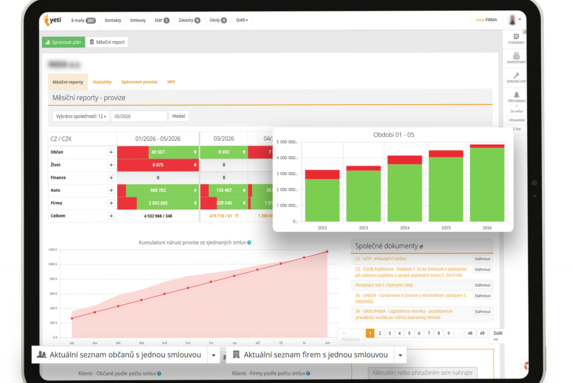
Task: Open the SK - UNION document link
Action: pyautogui.click(x=411, y=298)
